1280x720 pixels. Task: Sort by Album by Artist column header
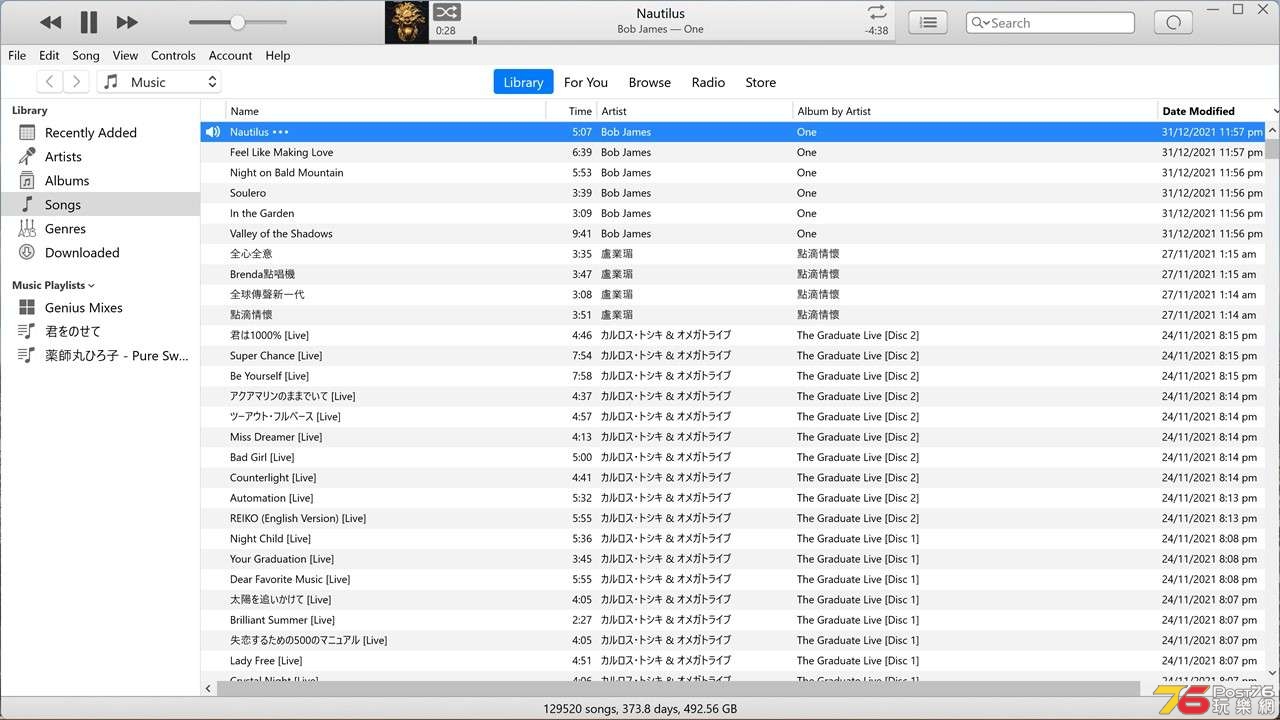(976, 111)
